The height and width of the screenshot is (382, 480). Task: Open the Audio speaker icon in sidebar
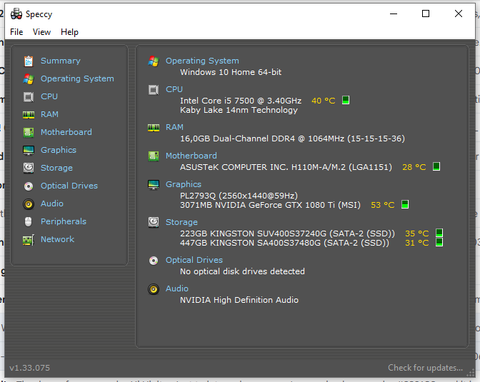click(x=28, y=204)
